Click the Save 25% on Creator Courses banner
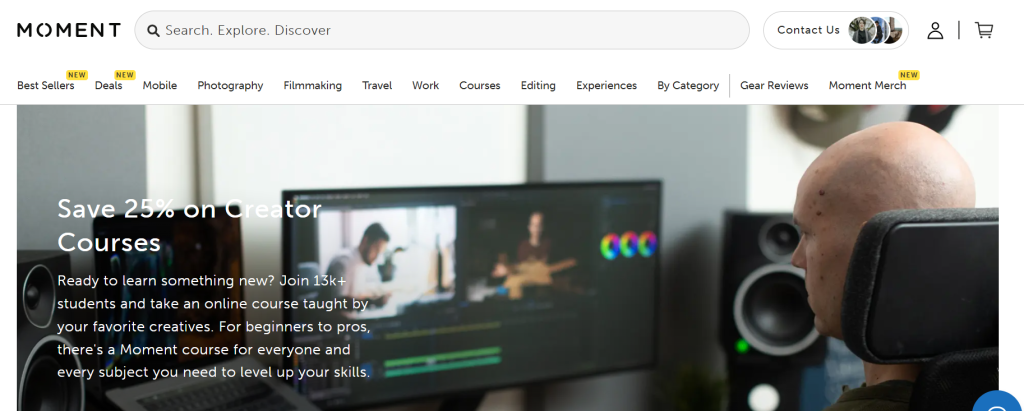This screenshot has height=411, width=1024. (x=189, y=225)
